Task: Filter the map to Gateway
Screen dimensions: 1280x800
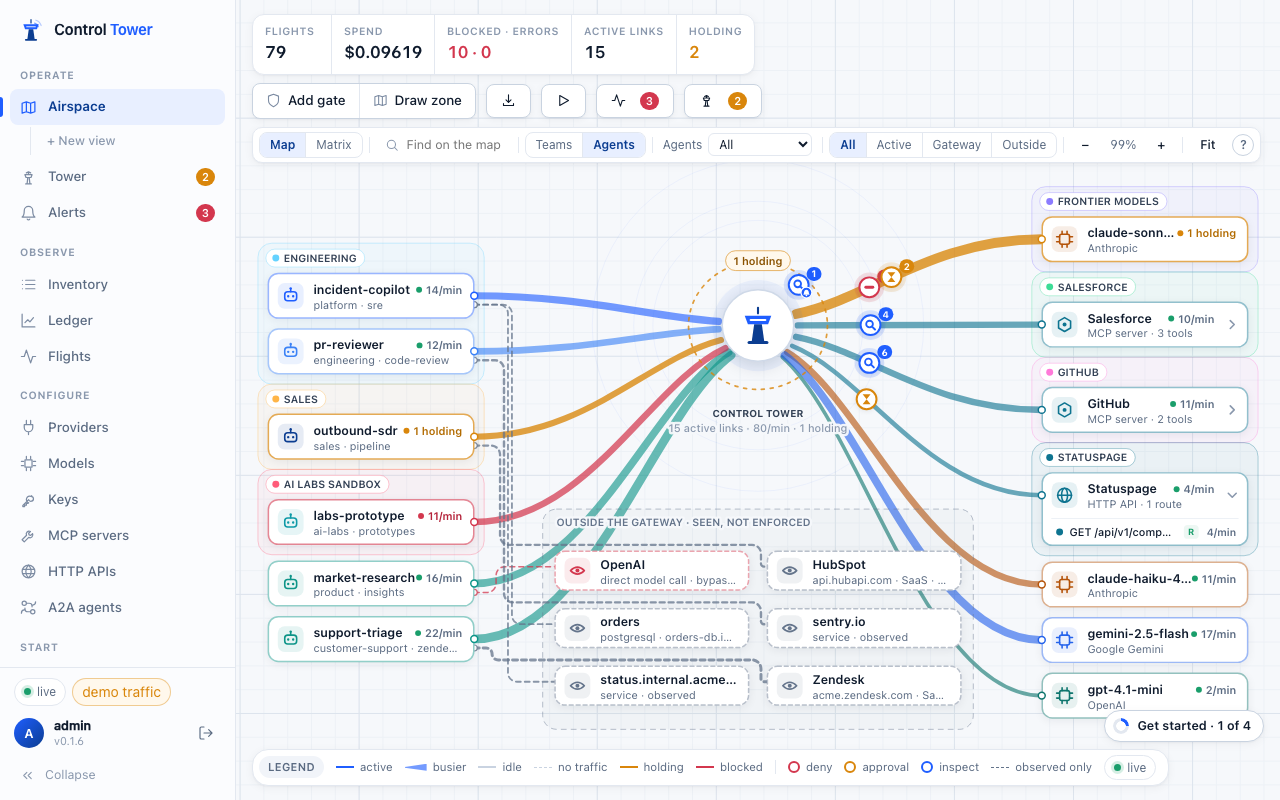Action: click(x=957, y=145)
